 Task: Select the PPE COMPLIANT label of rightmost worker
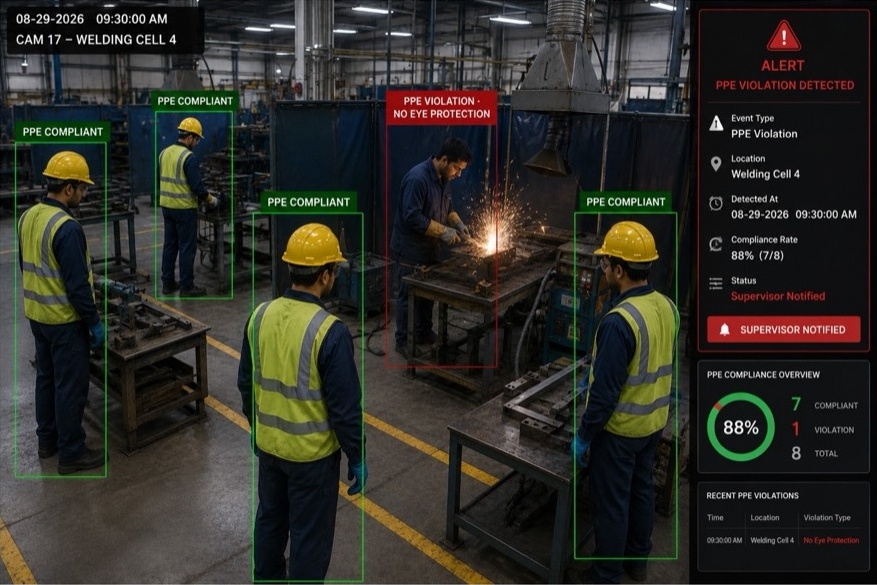coord(625,202)
